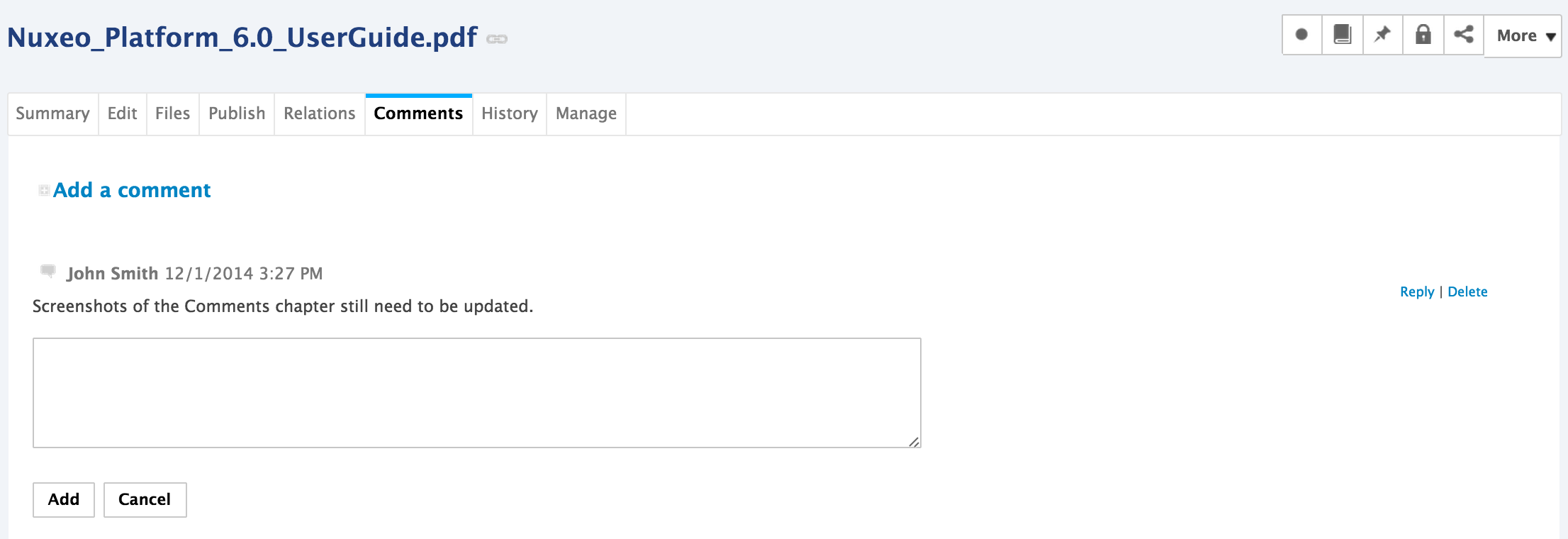
Task: Reply to John Smith's comment
Action: (1416, 292)
